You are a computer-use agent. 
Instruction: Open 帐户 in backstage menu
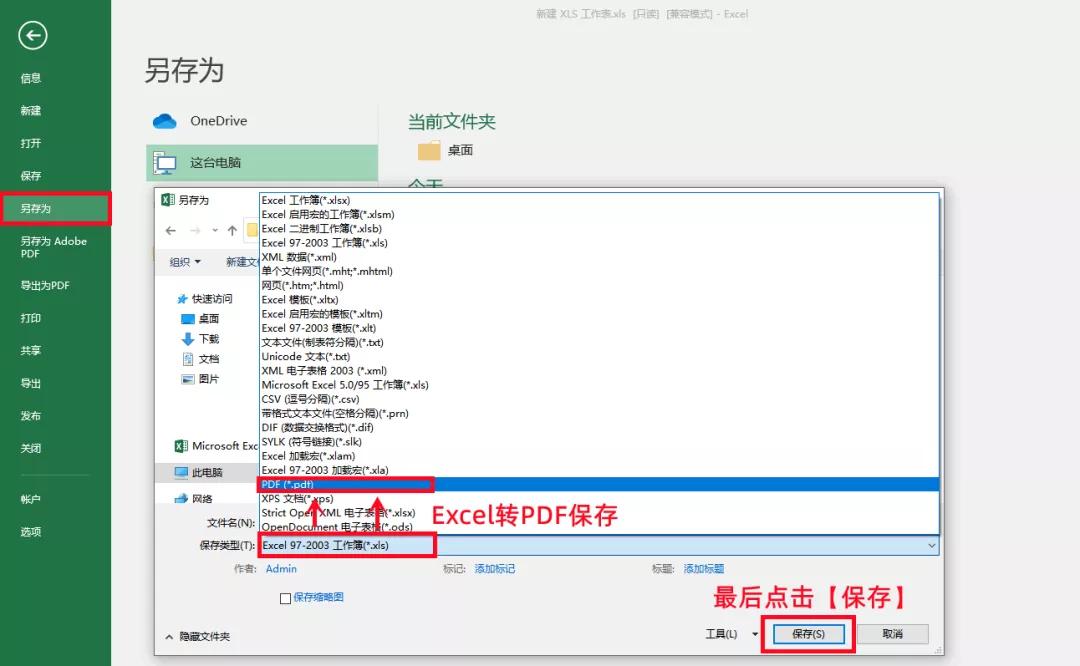click(x=30, y=499)
